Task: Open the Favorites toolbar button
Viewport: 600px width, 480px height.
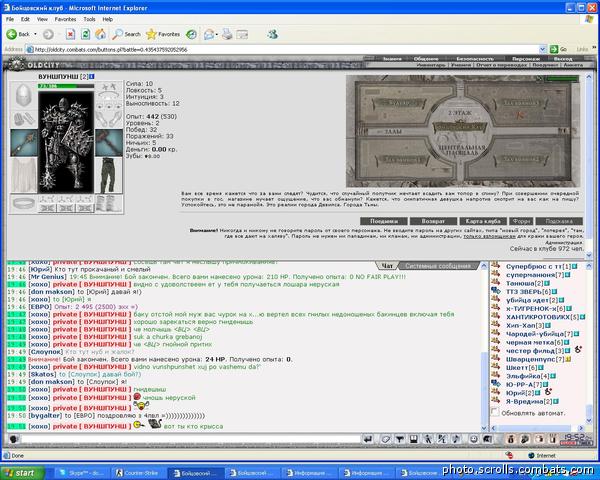Action: pos(163,33)
